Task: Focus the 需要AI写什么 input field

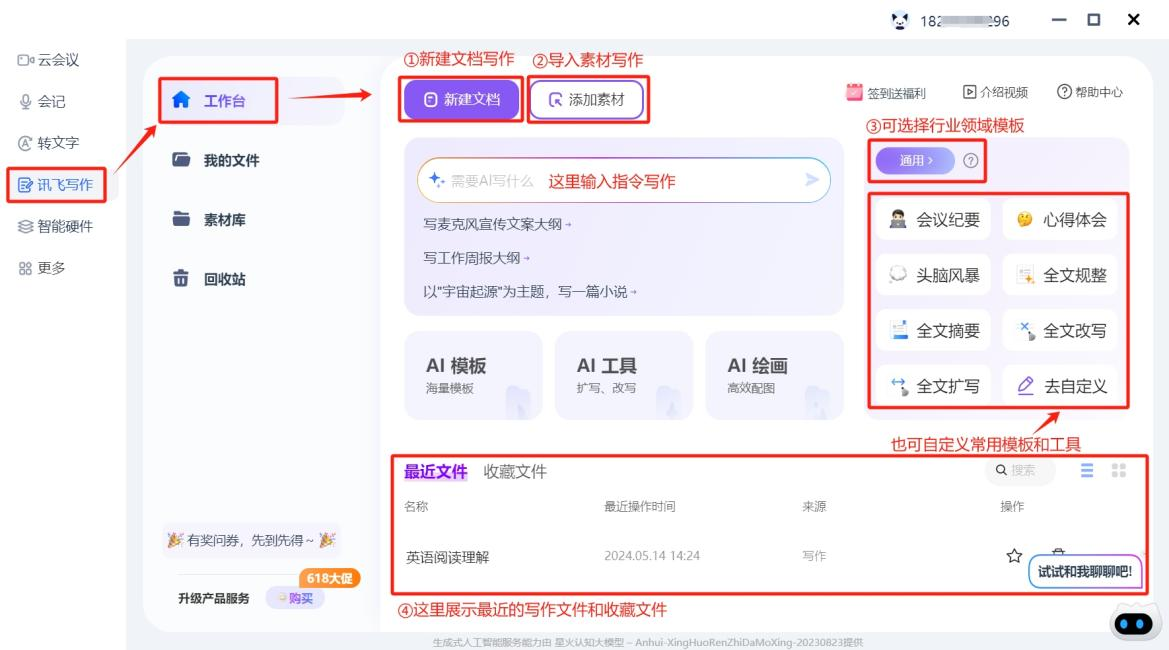Action: (623, 180)
